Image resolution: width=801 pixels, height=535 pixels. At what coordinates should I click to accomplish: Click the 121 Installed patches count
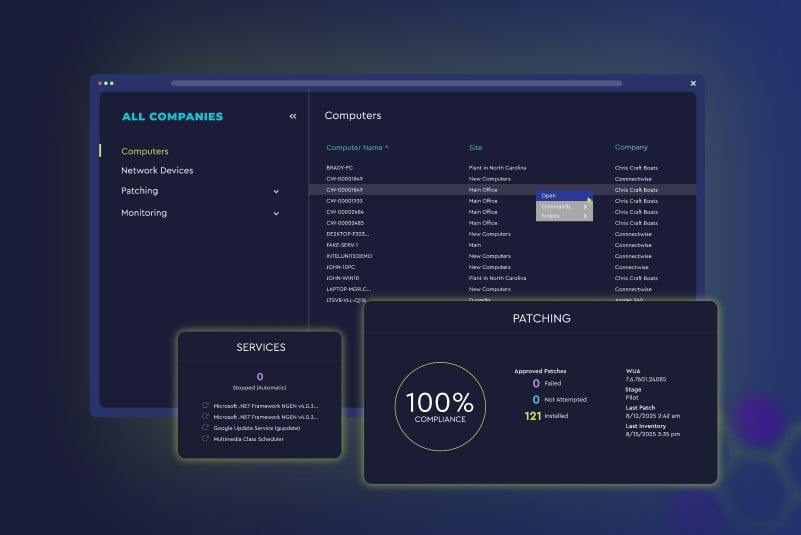pos(532,416)
